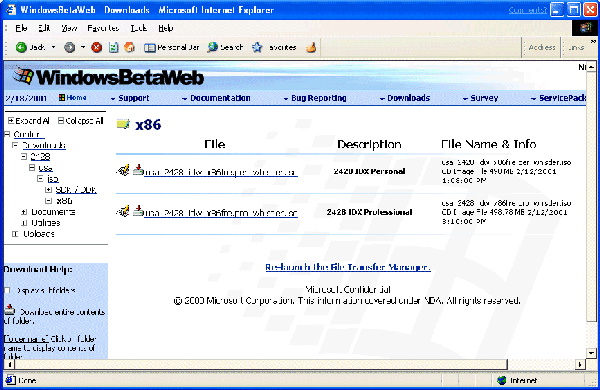Screen dimensions: 600x390
Task: Collapse the iso tree node
Action: click(x=40, y=179)
